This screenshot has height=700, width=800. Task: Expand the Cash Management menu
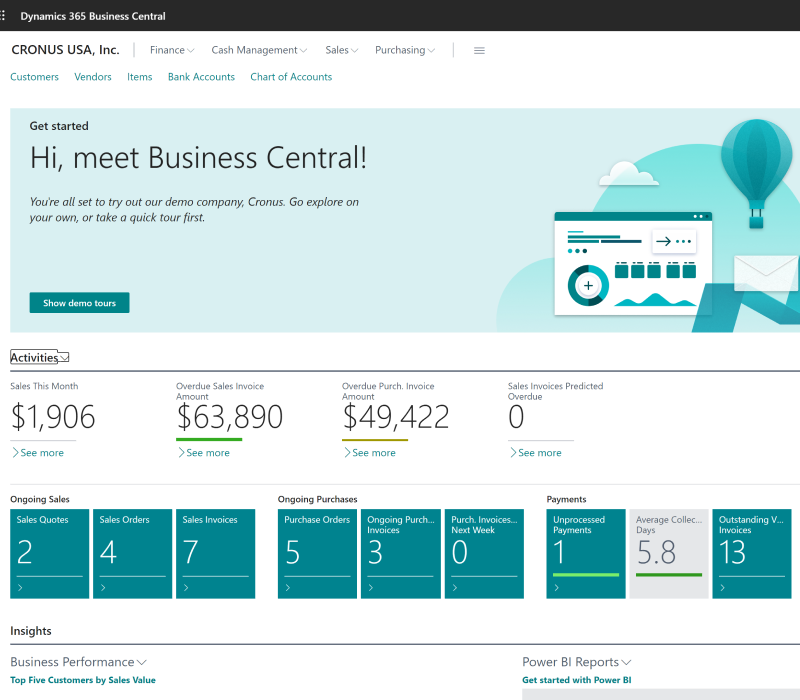[x=259, y=50]
